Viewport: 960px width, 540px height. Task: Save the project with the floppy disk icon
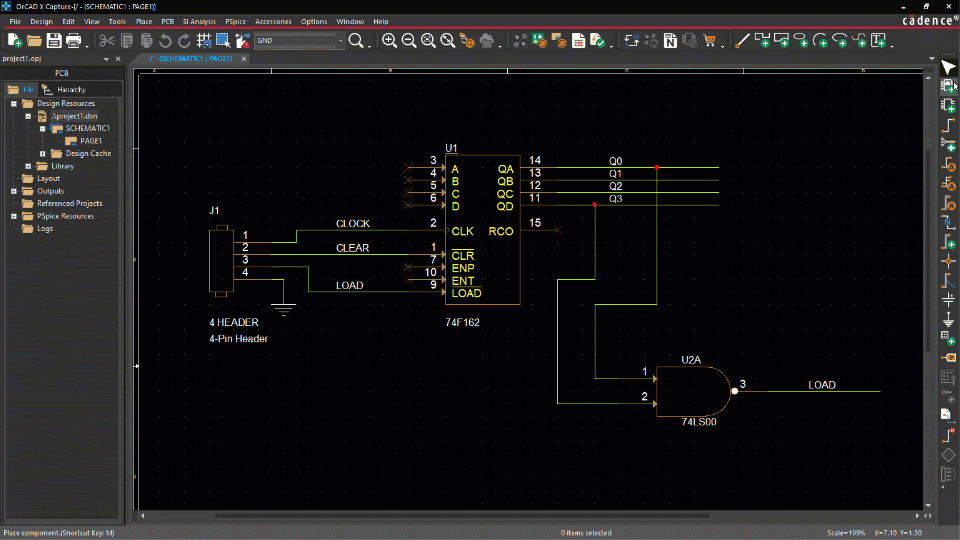pyautogui.click(x=54, y=41)
